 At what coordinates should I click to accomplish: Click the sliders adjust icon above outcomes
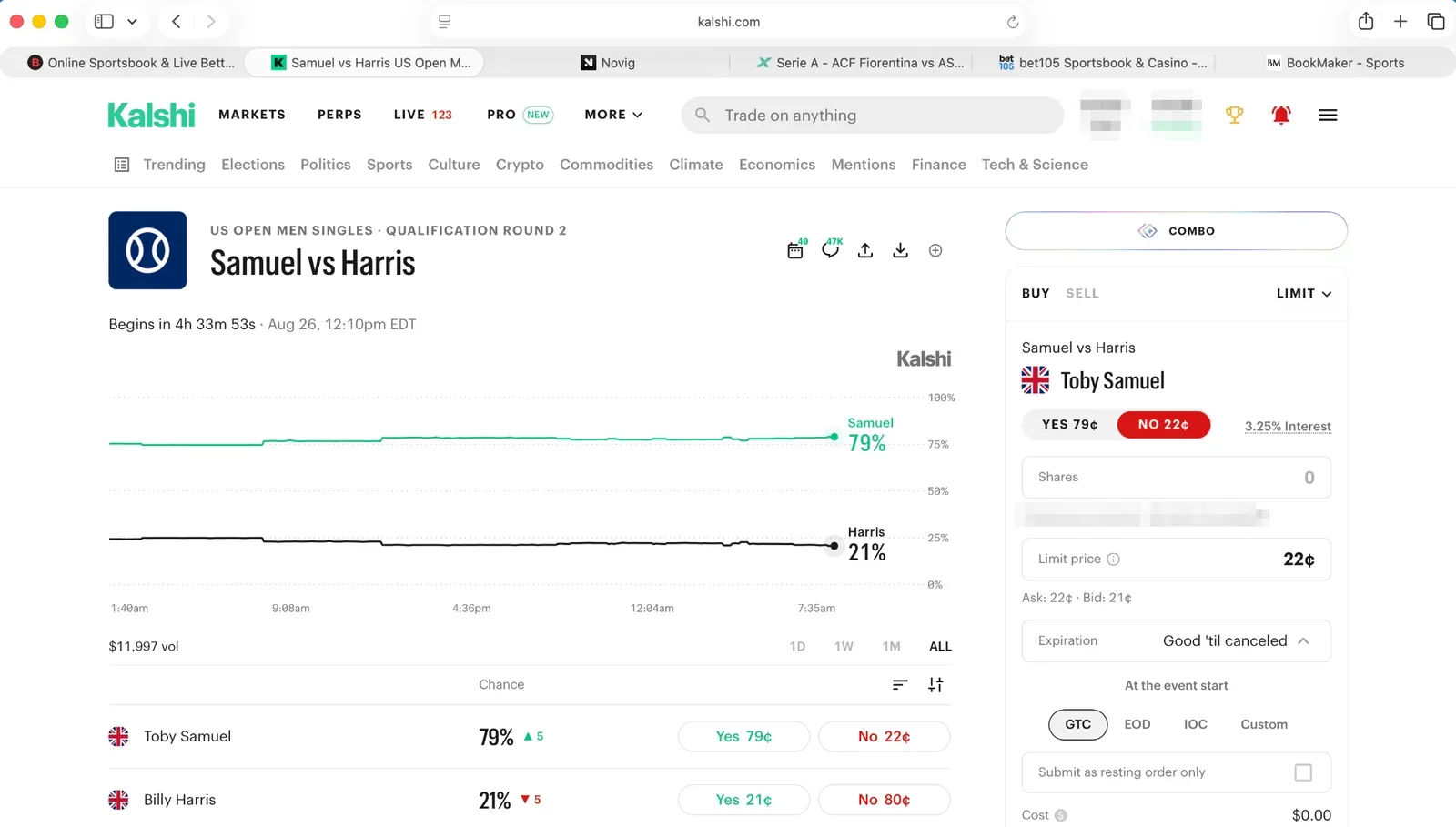point(935,685)
